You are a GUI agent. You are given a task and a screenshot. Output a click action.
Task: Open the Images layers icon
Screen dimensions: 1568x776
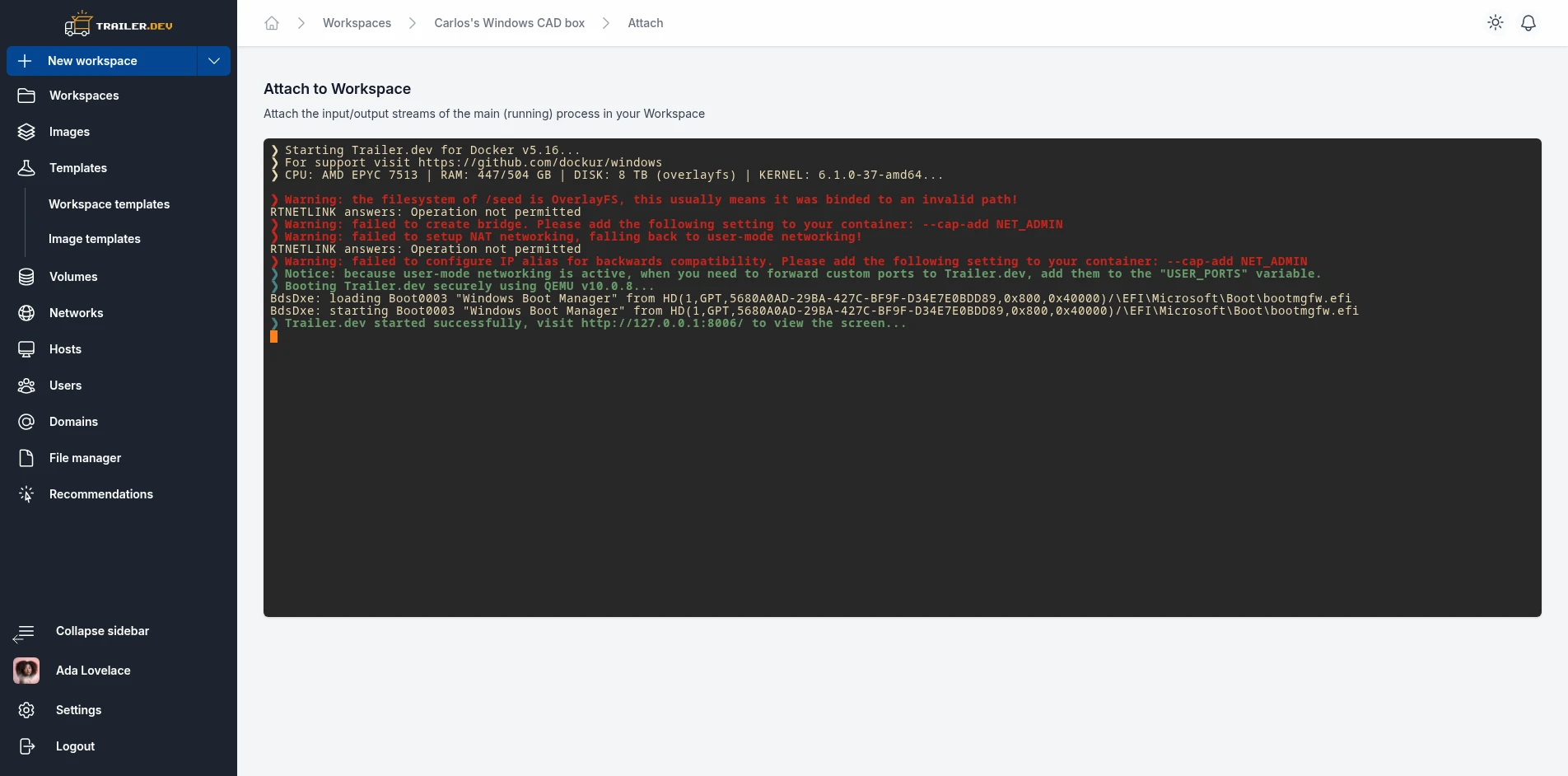tap(26, 132)
